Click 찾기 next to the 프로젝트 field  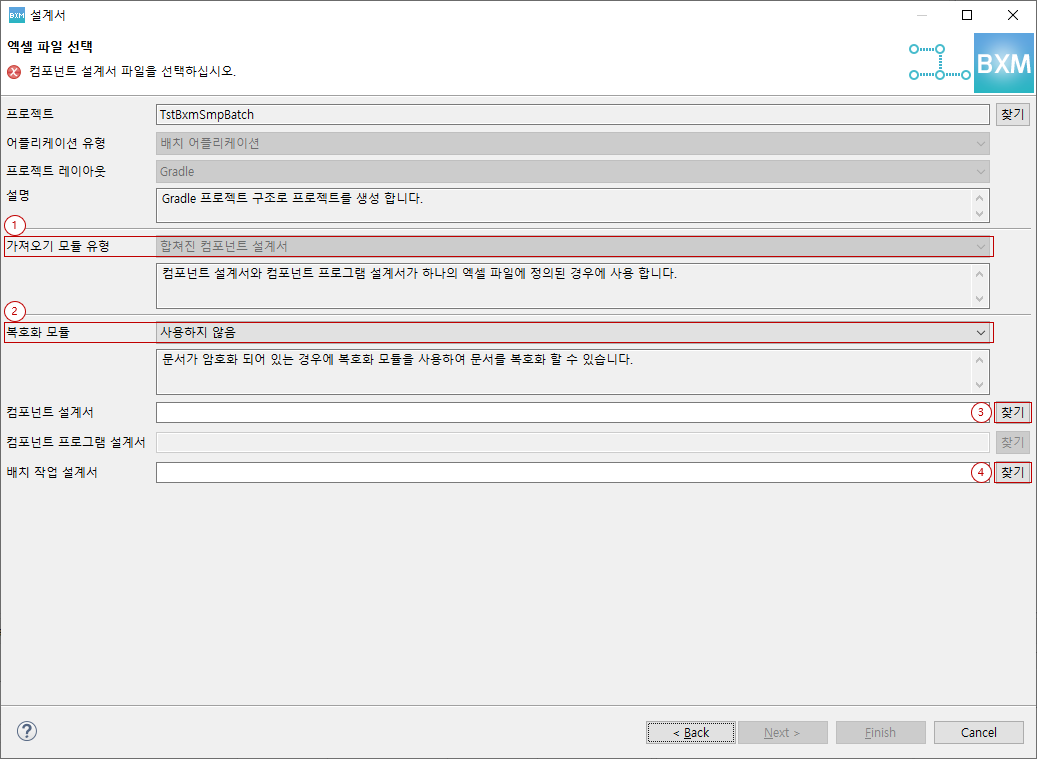[x=1012, y=114]
